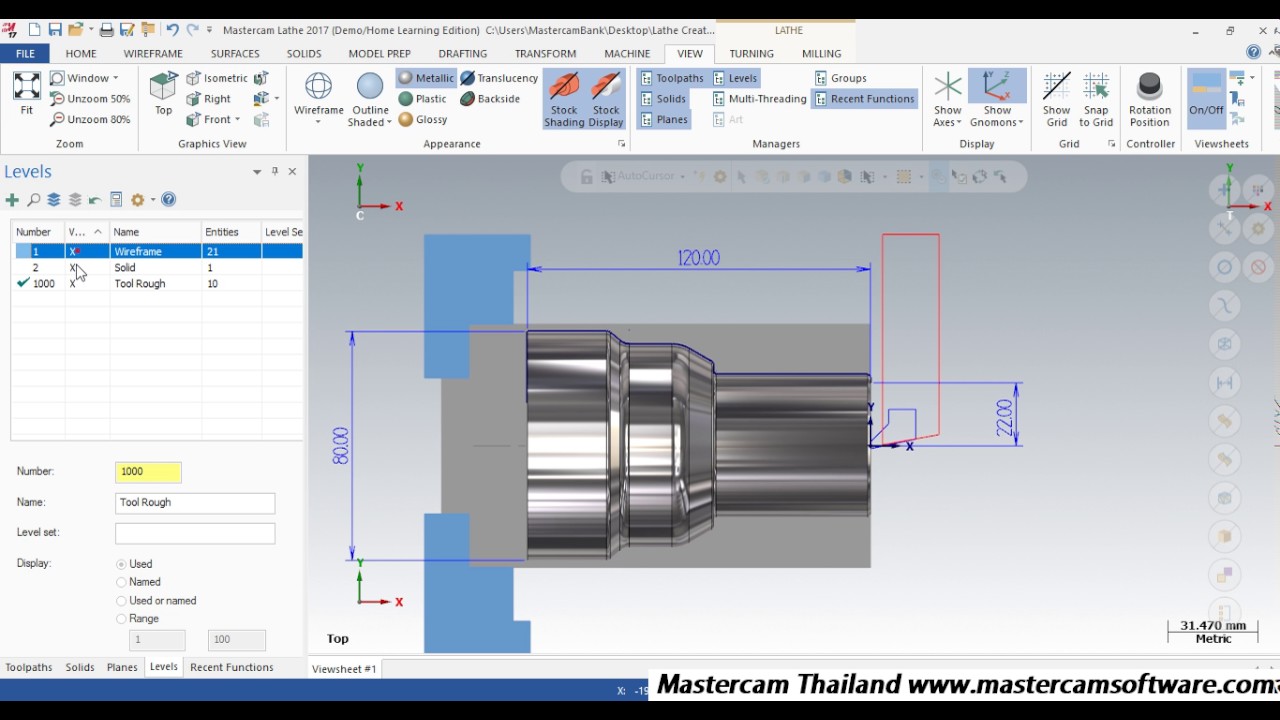Viewport: 1280px width, 720px height.
Task: Toggle the Solids manager
Action: 663,99
